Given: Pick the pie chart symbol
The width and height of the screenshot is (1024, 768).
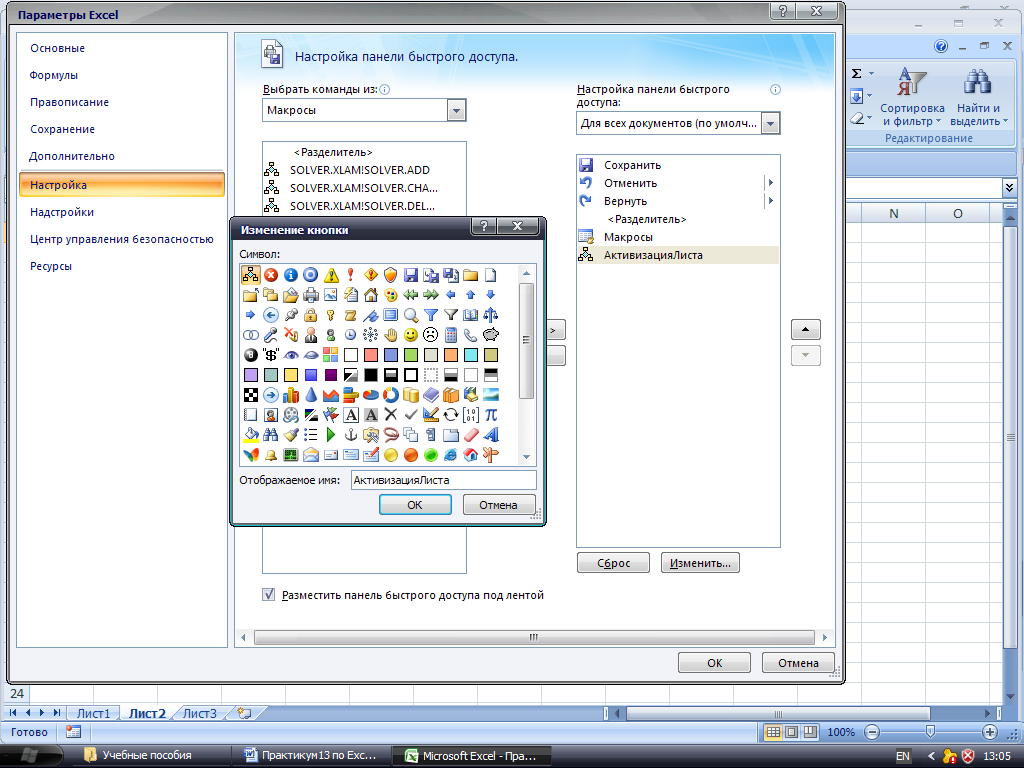Looking at the screenshot, I should click(371, 395).
